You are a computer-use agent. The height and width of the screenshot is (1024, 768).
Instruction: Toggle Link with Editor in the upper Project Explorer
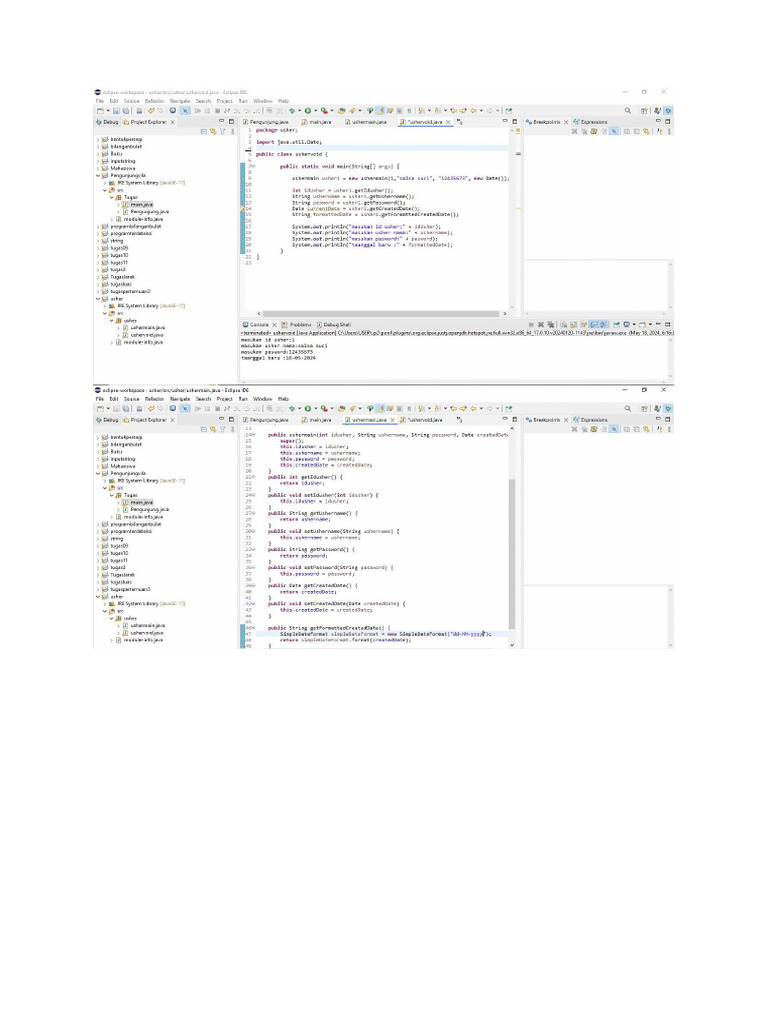pyautogui.click(x=212, y=131)
